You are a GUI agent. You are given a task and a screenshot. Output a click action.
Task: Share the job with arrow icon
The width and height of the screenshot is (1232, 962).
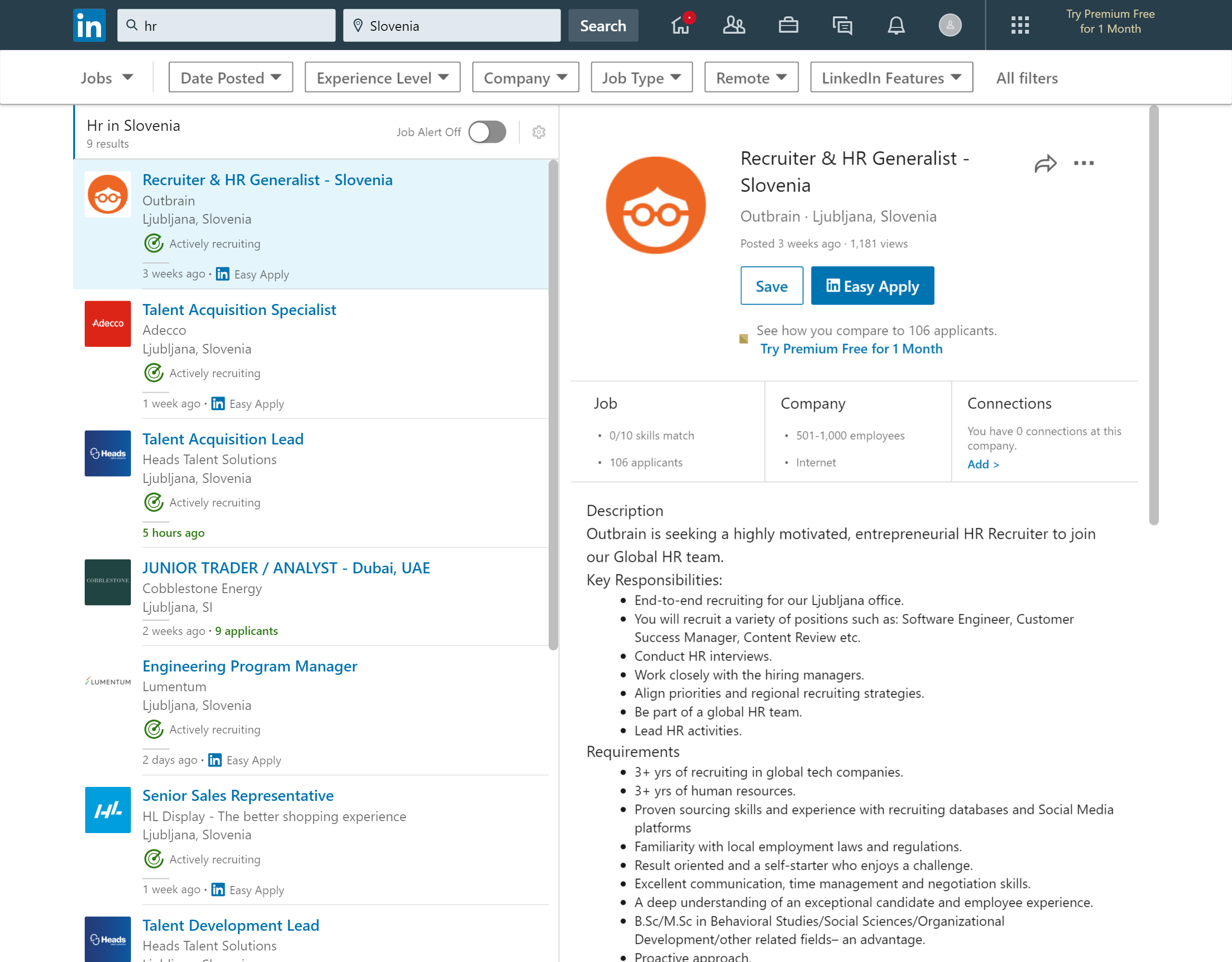(1045, 164)
